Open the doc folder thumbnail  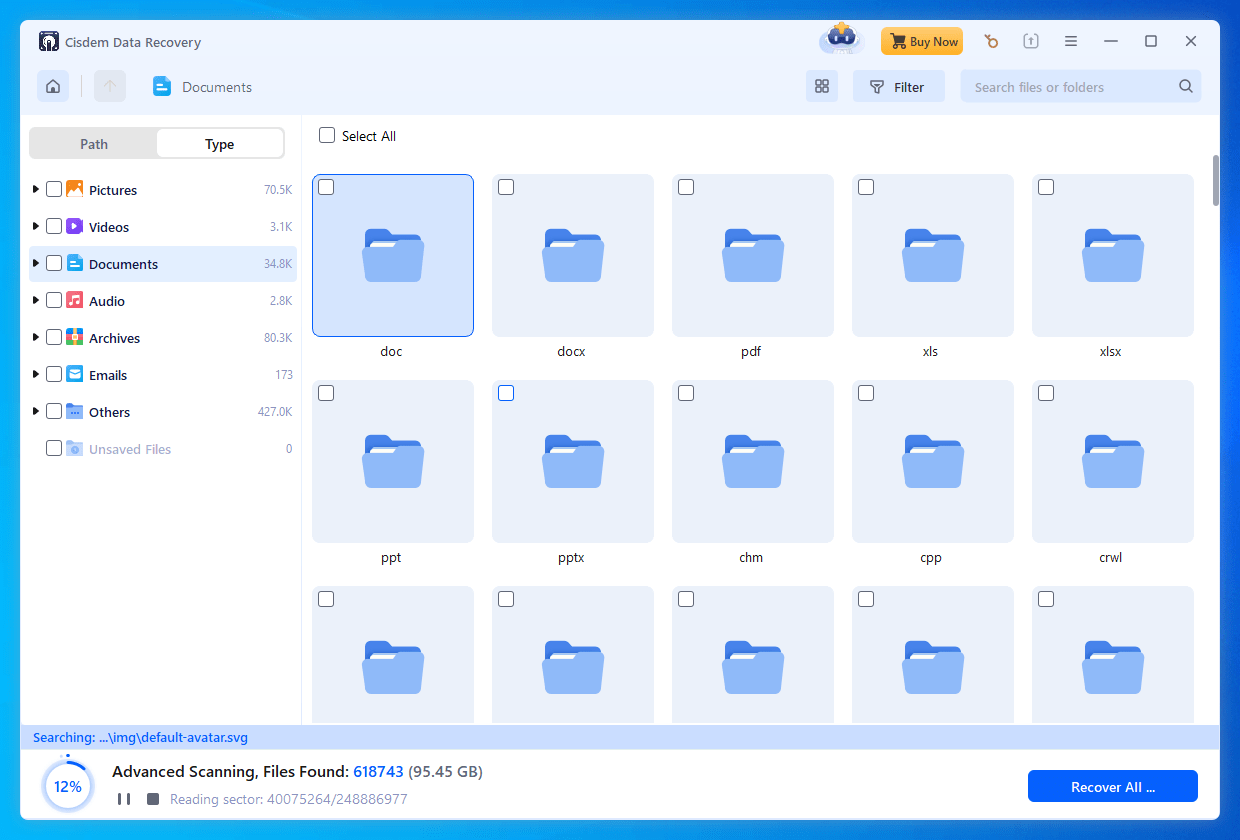393,255
